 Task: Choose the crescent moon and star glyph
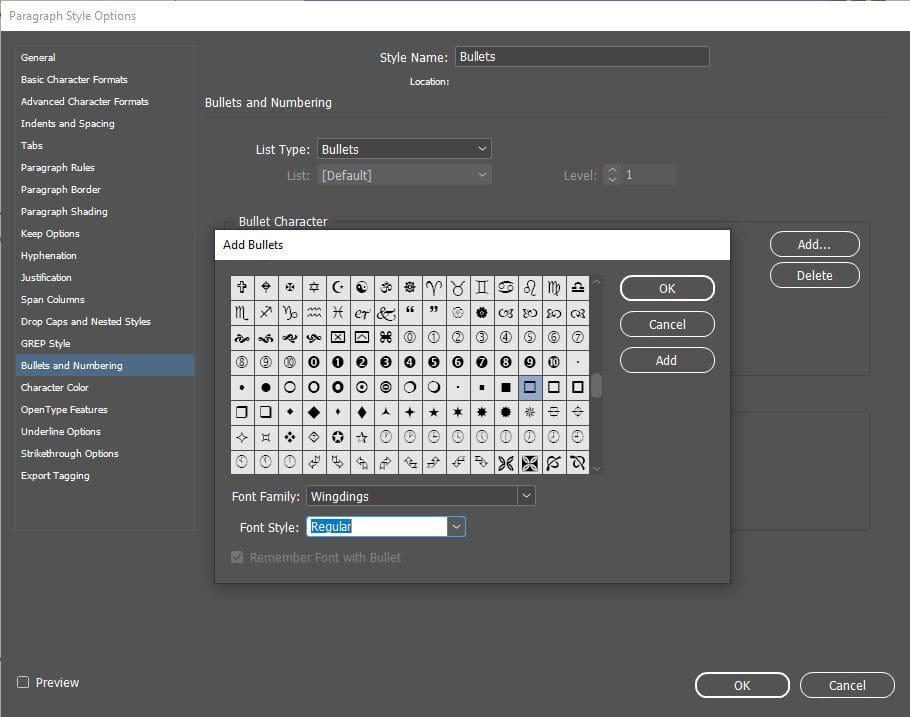[338, 287]
